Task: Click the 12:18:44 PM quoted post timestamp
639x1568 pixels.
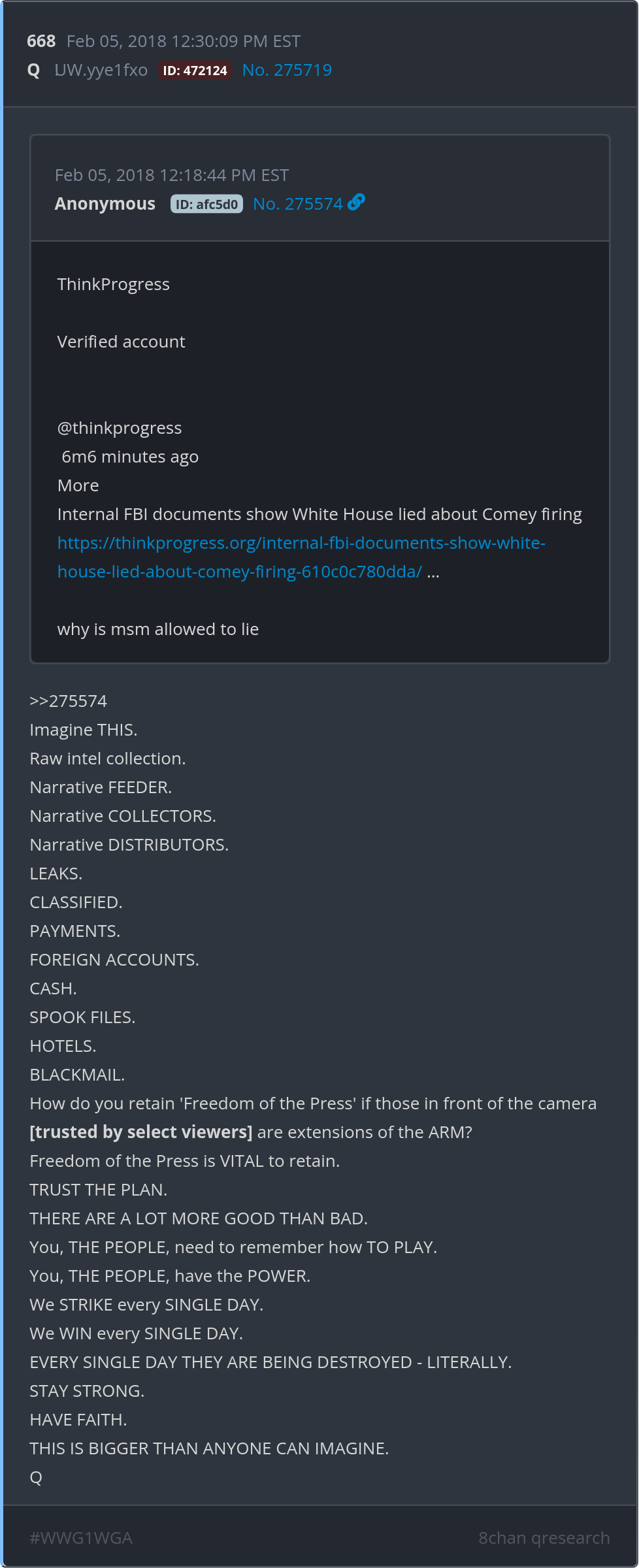Action: tap(172, 175)
